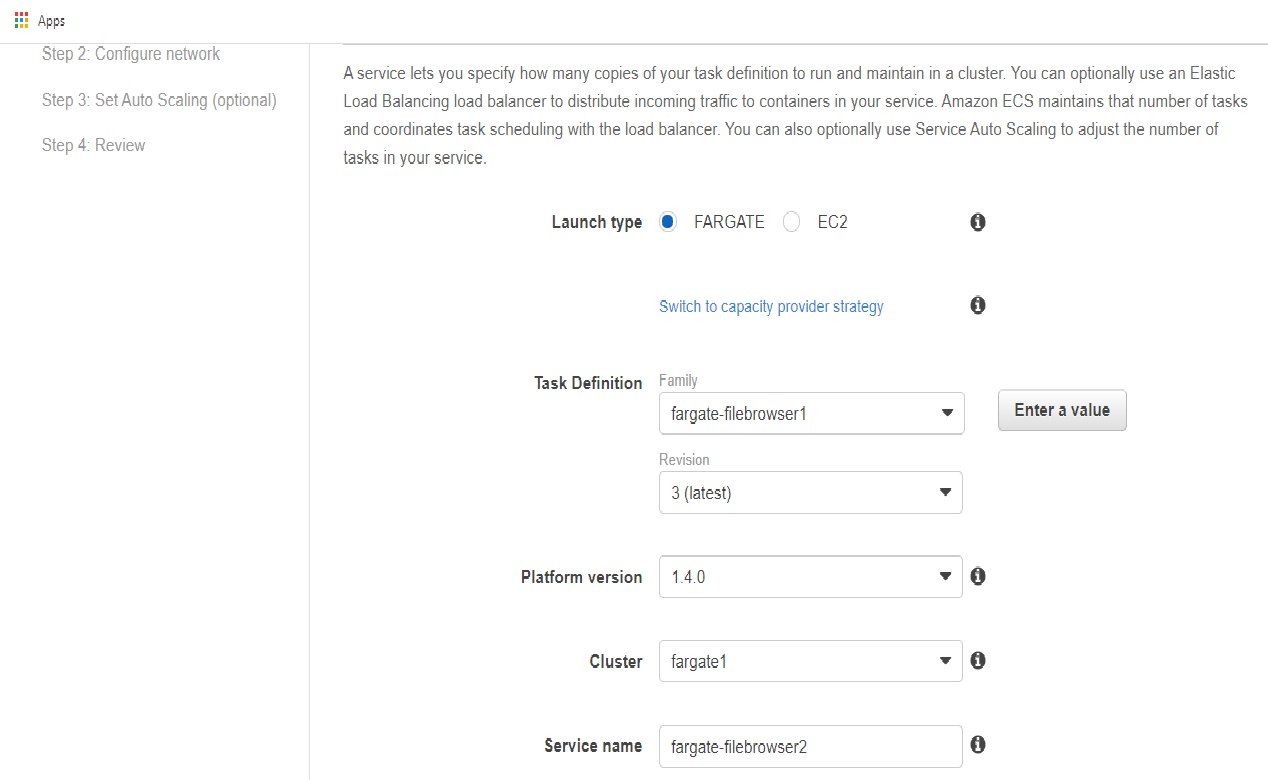Click the Enter a value button
Screen dimensions: 1268x780
[1062, 410]
